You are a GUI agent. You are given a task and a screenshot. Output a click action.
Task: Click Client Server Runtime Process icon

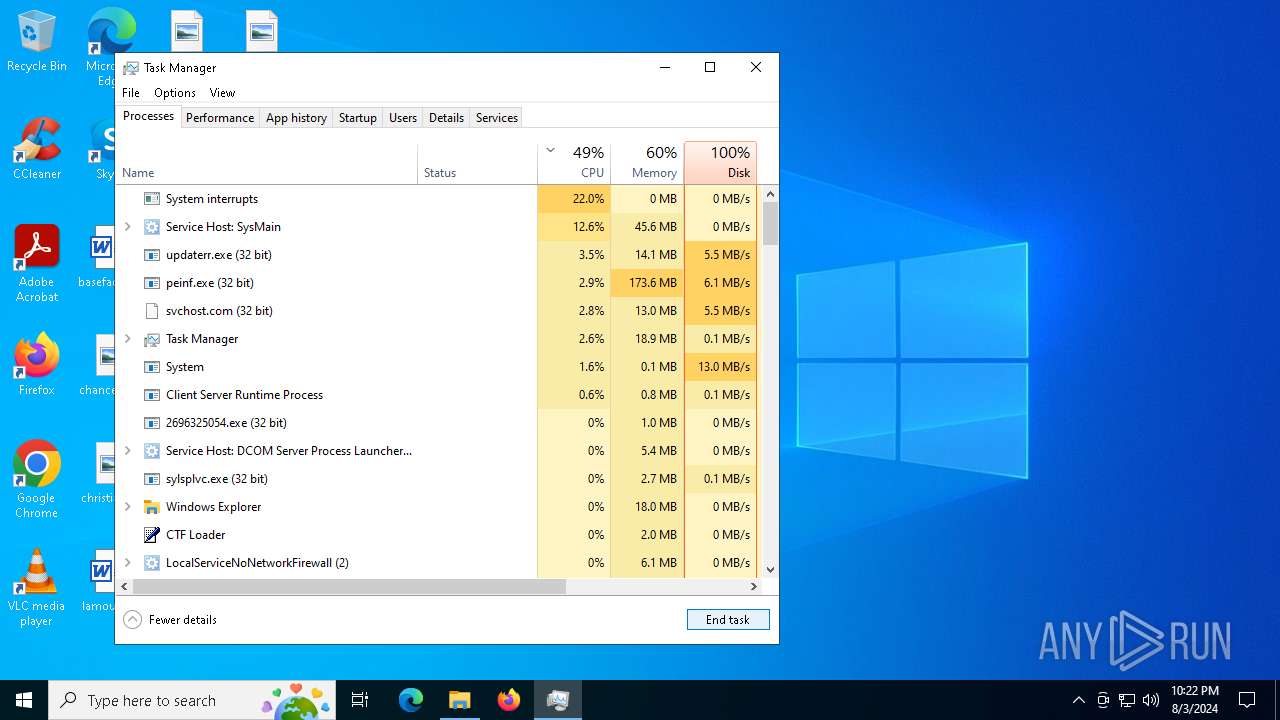pos(152,395)
